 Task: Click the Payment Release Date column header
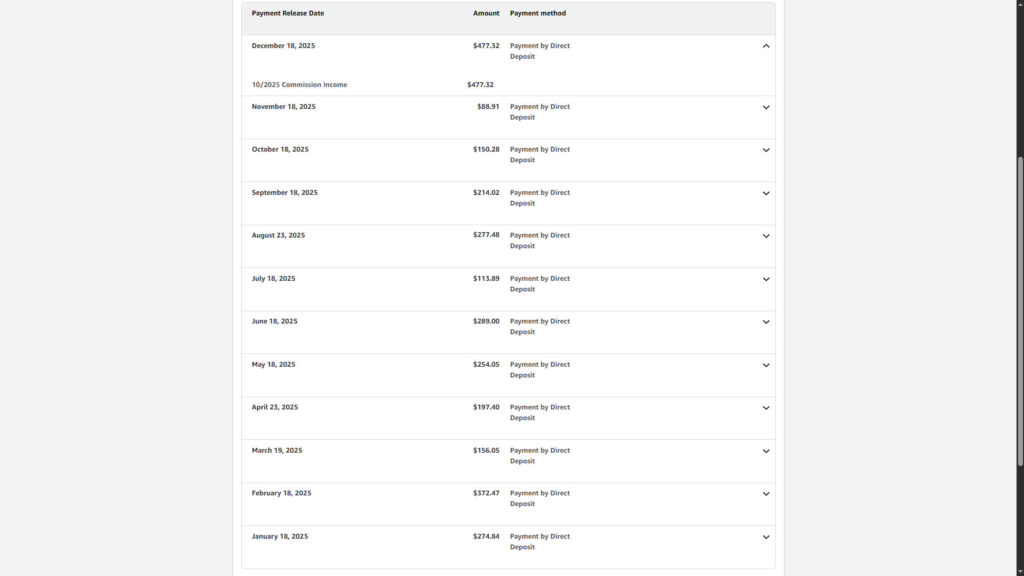(289, 13)
